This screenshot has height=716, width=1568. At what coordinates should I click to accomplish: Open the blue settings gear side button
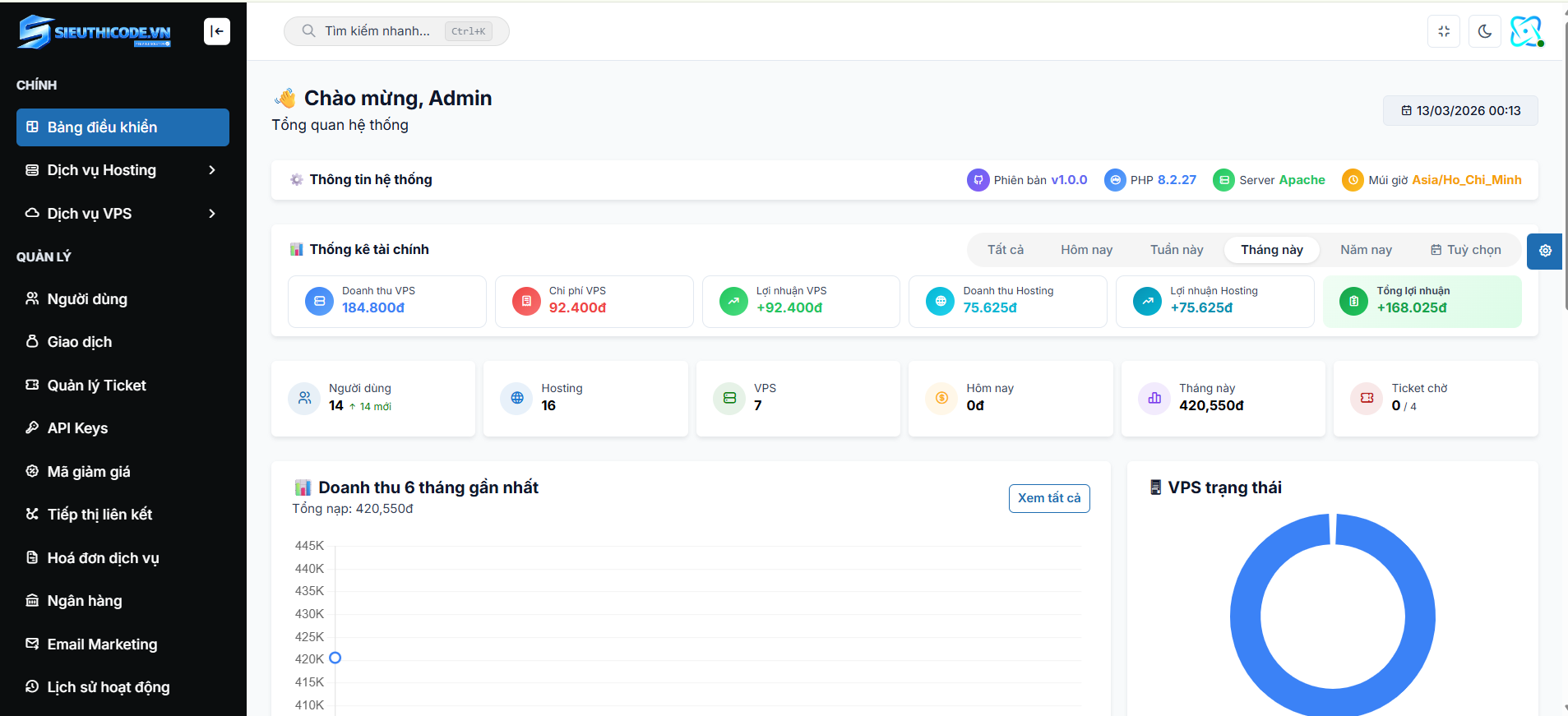[x=1544, y=251]
